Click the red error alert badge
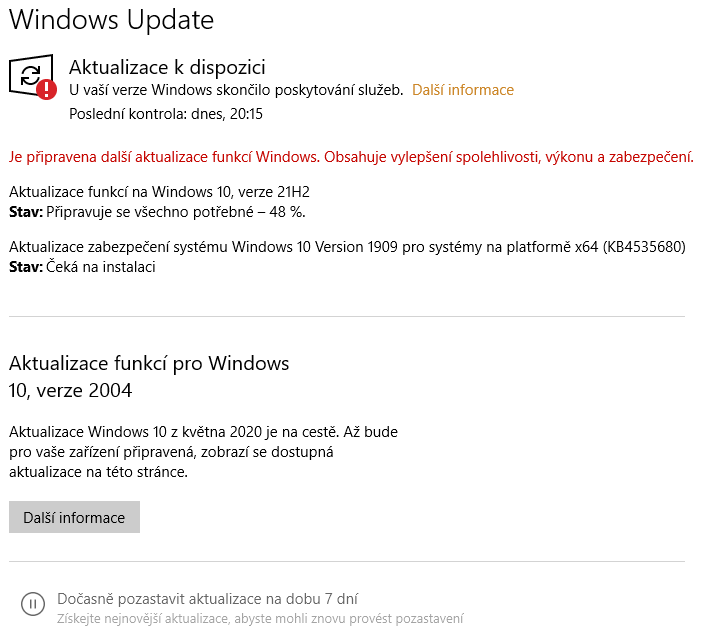Image resolution: width=705 pixels, height=635 pixels. pyautogui.click(x=46, y=89)
